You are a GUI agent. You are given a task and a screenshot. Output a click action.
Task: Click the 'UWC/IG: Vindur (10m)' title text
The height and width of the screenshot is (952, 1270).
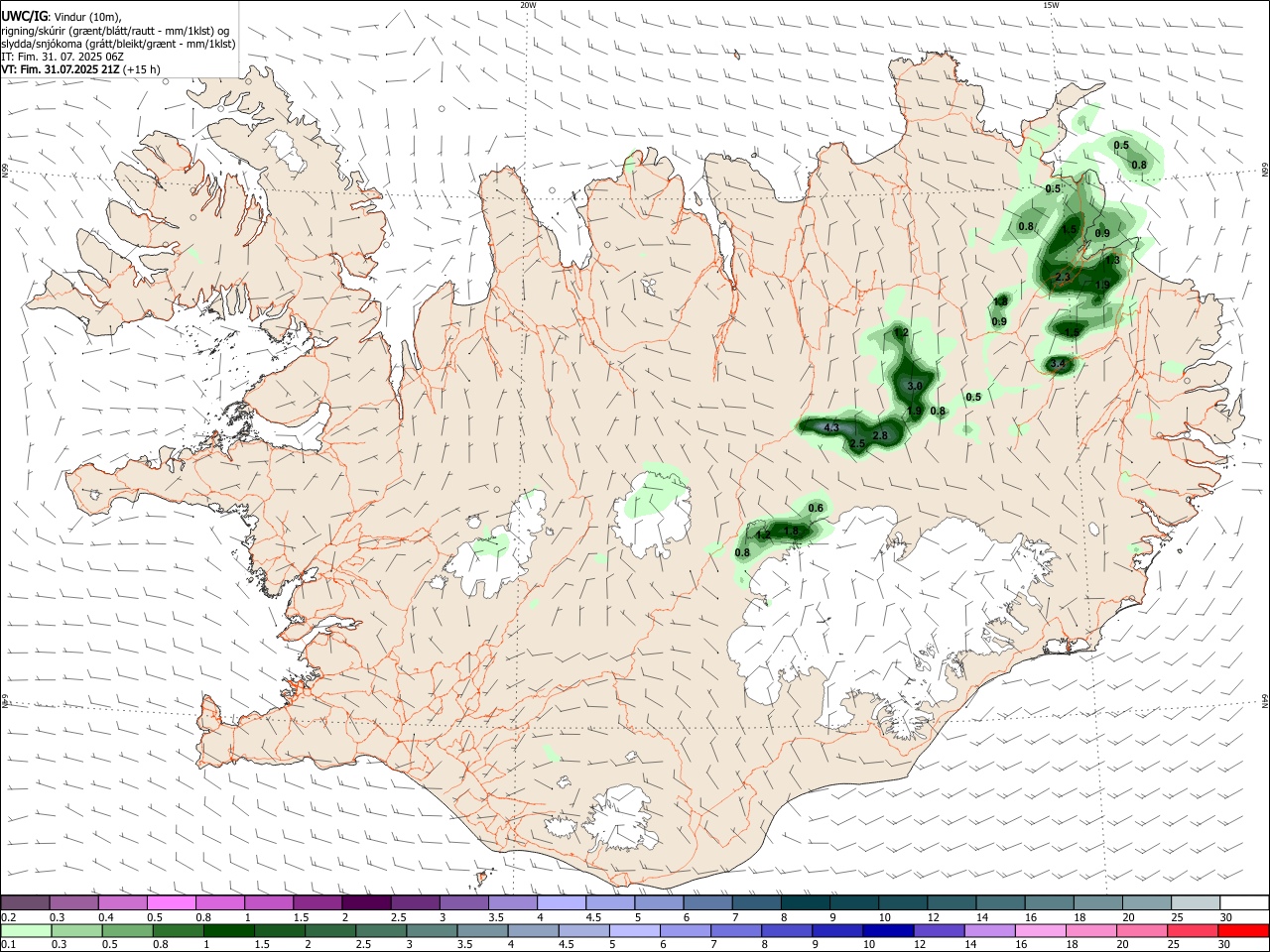(x=61, y=16)
